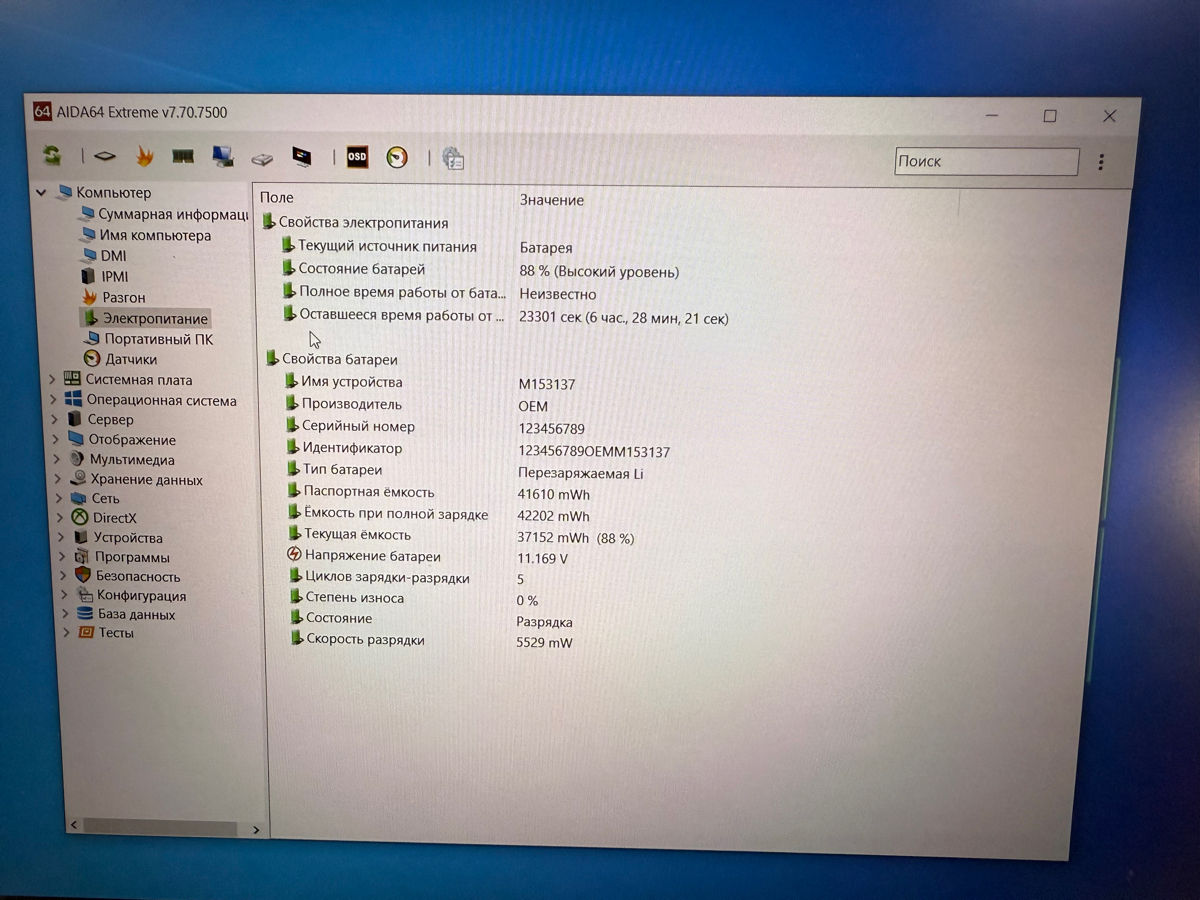Open the OSD panel toolbar icon
Viewport: 1200px width, 900px height.
[x=357, y=157]
